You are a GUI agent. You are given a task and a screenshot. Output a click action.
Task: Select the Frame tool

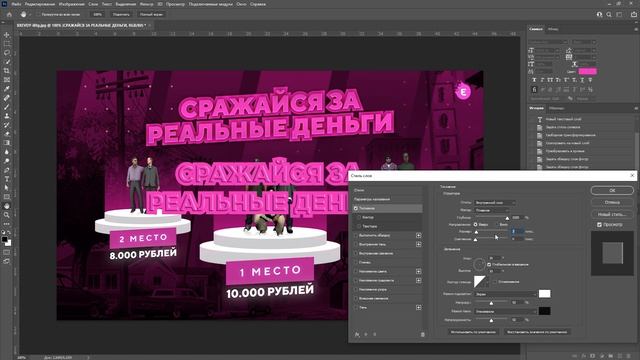[7, 80]
